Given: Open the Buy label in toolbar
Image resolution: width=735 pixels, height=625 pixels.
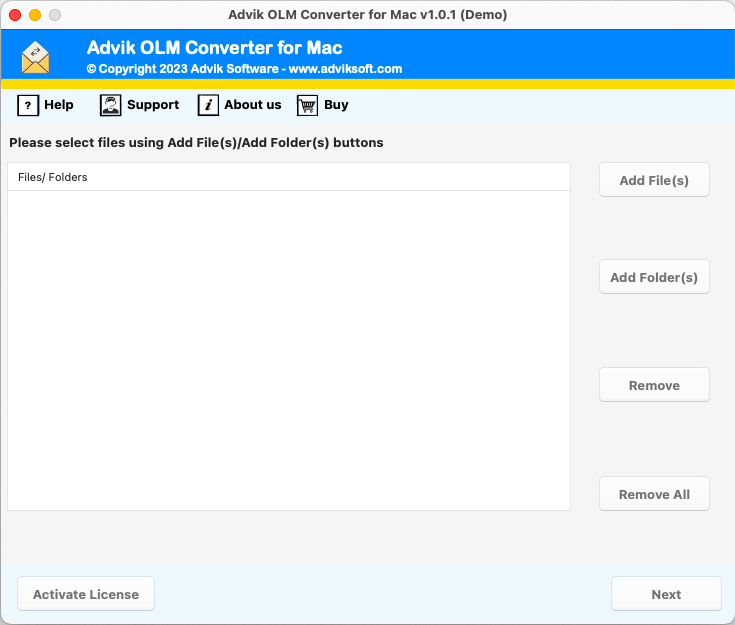Looking at the screenshot, I should click(x=336, y=105).
